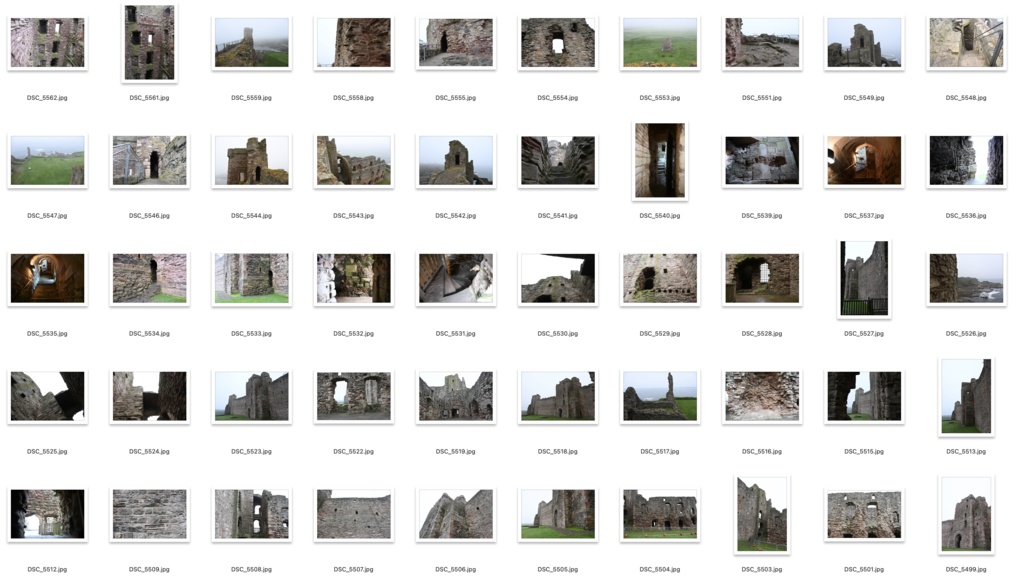This screenshot has width=1024, height=586.
Task: Select the DSC_5507.jpg thumbnail
Action: coord(353,514)
